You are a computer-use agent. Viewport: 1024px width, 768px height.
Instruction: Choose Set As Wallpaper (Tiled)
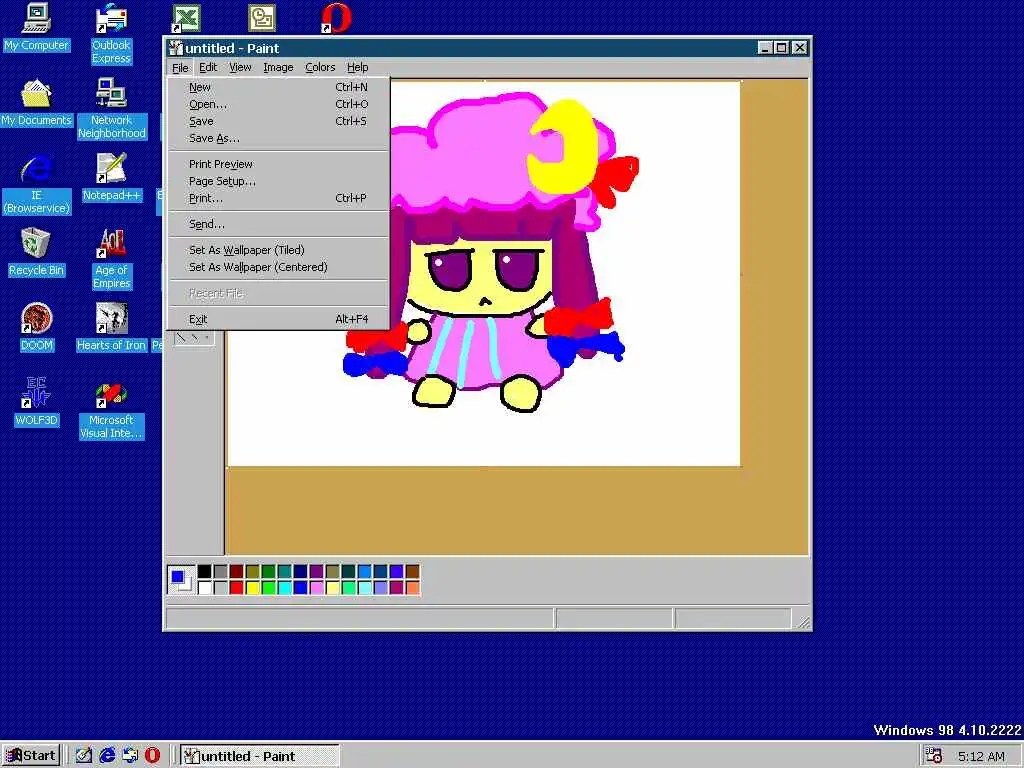[x=278, y=250]
